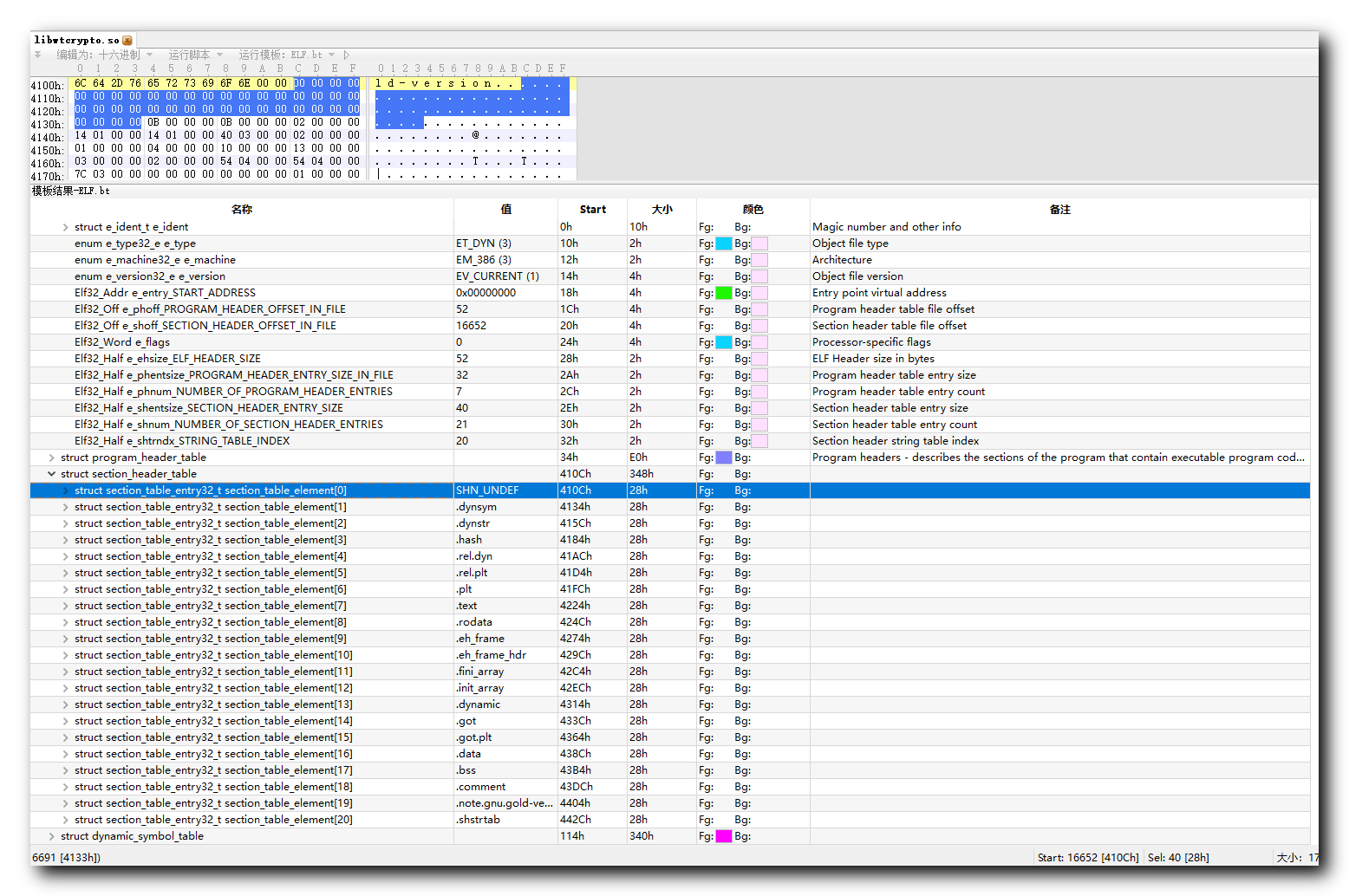Click the 颜色 column header
1349x896 pixels.
[753, 210]
